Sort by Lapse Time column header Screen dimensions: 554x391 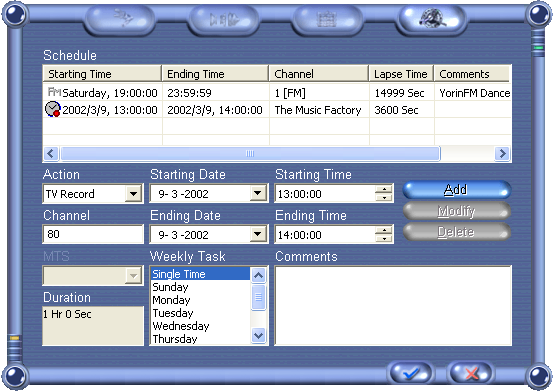401,74
